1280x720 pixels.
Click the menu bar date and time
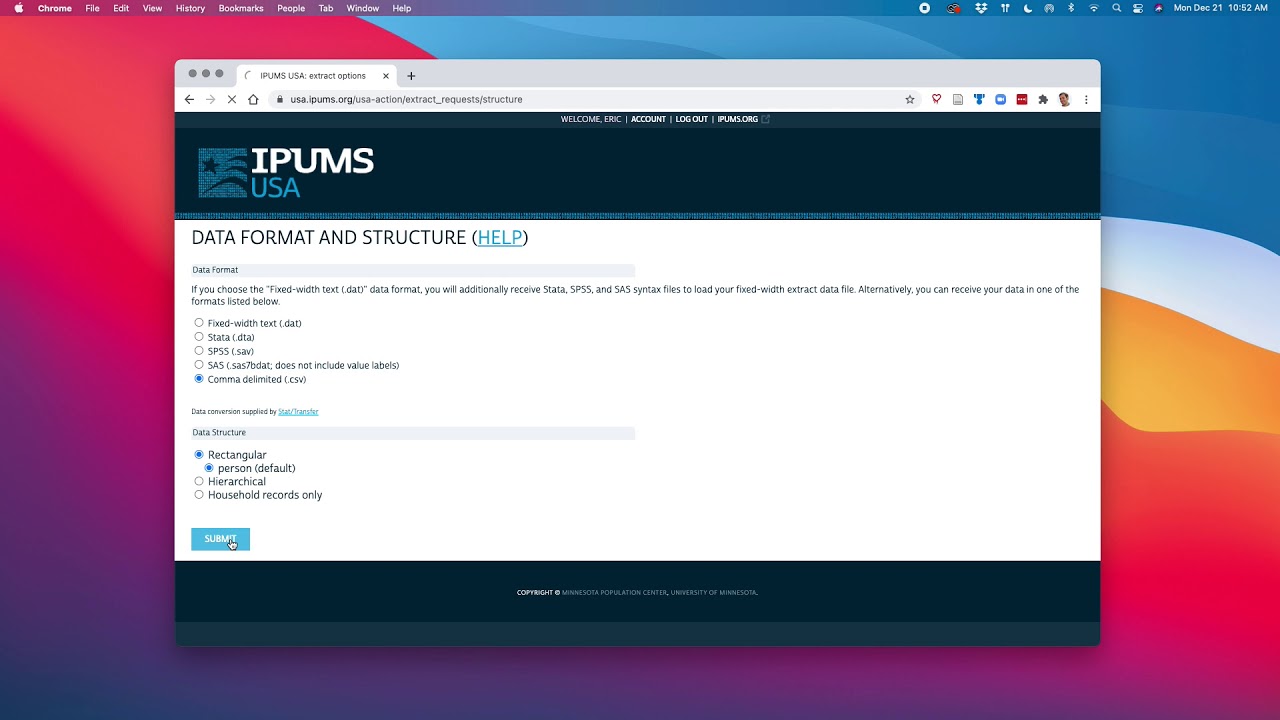(x=1220, y=8)
